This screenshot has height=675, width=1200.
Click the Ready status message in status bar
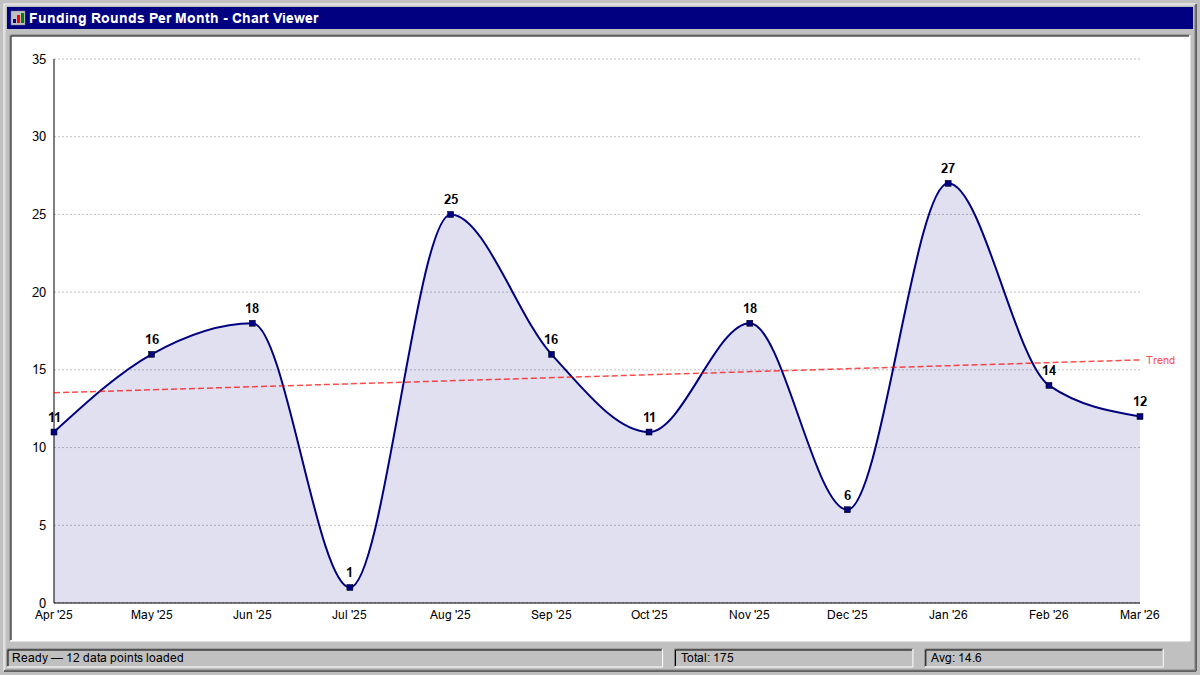click(335, 658)
